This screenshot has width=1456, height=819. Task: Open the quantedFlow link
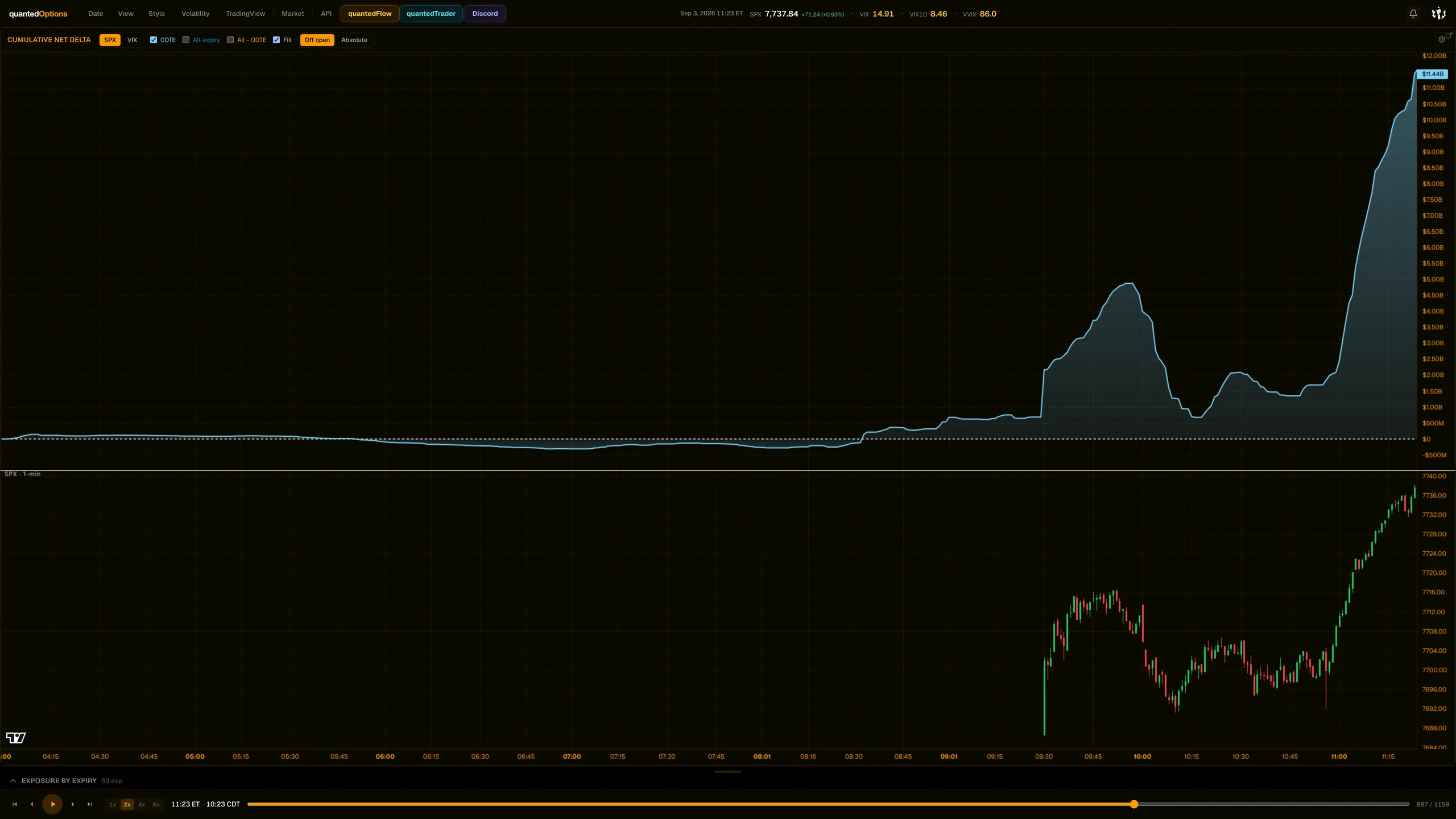[x=370, y=14]
